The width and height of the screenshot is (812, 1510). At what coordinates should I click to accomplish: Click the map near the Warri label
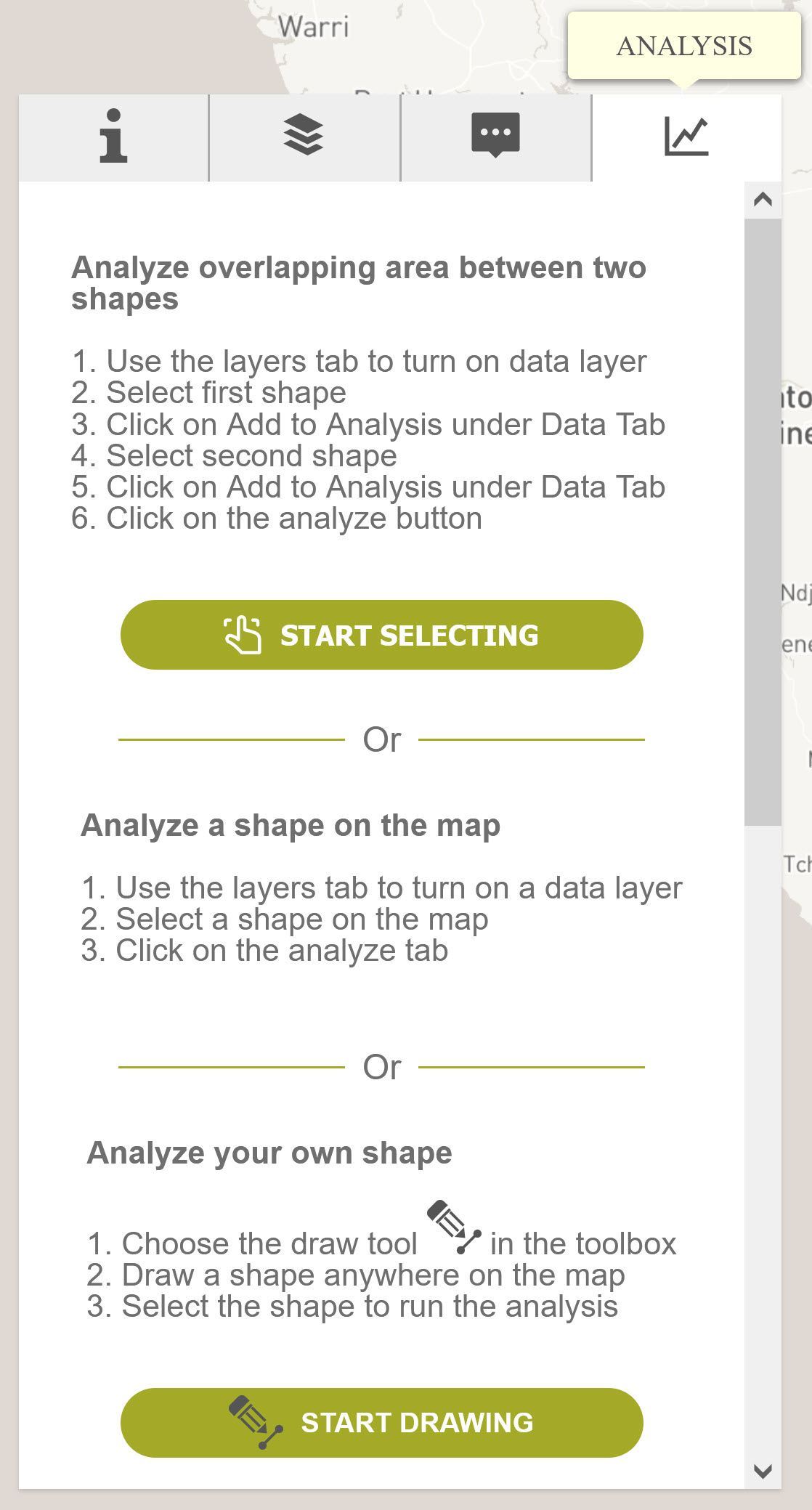(315, 25)
